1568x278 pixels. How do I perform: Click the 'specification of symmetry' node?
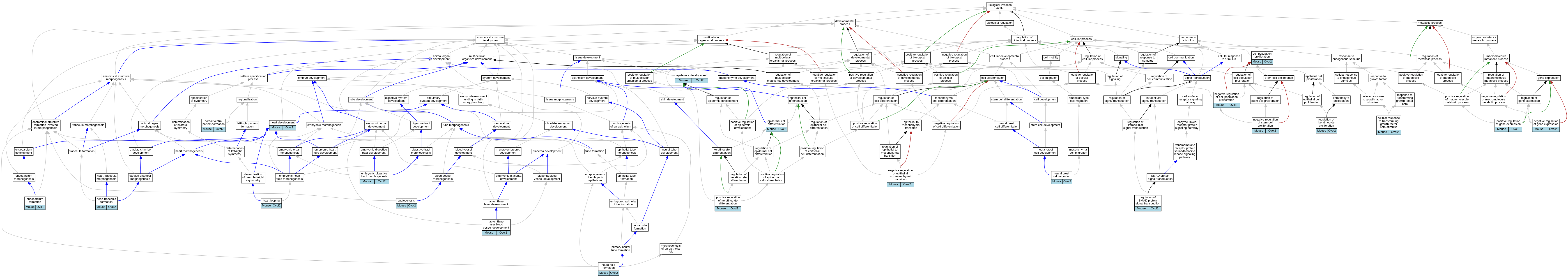click(x=199, y=99)
